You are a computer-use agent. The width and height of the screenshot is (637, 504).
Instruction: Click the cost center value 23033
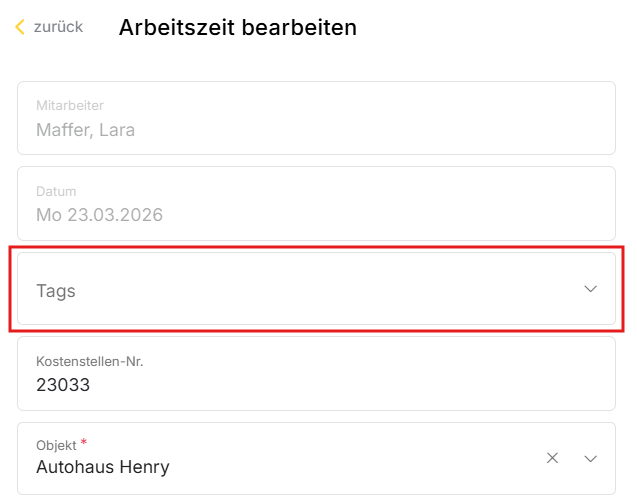(63, 384)
